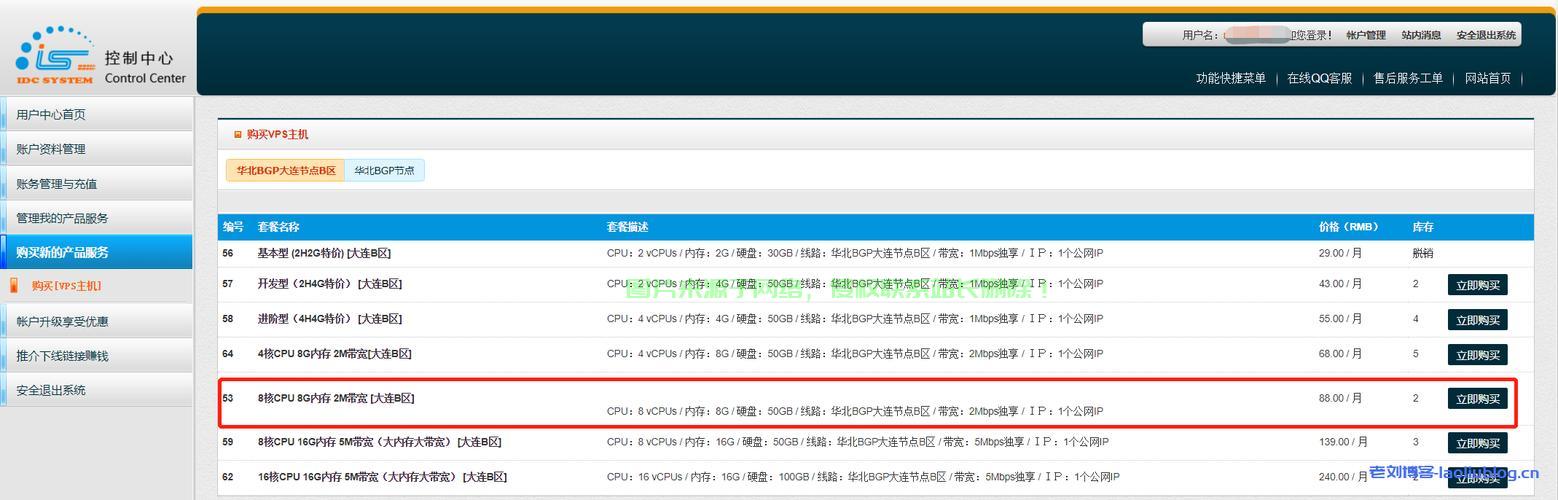
Task: Click plan number 64 cell
Action: point(228,354)
